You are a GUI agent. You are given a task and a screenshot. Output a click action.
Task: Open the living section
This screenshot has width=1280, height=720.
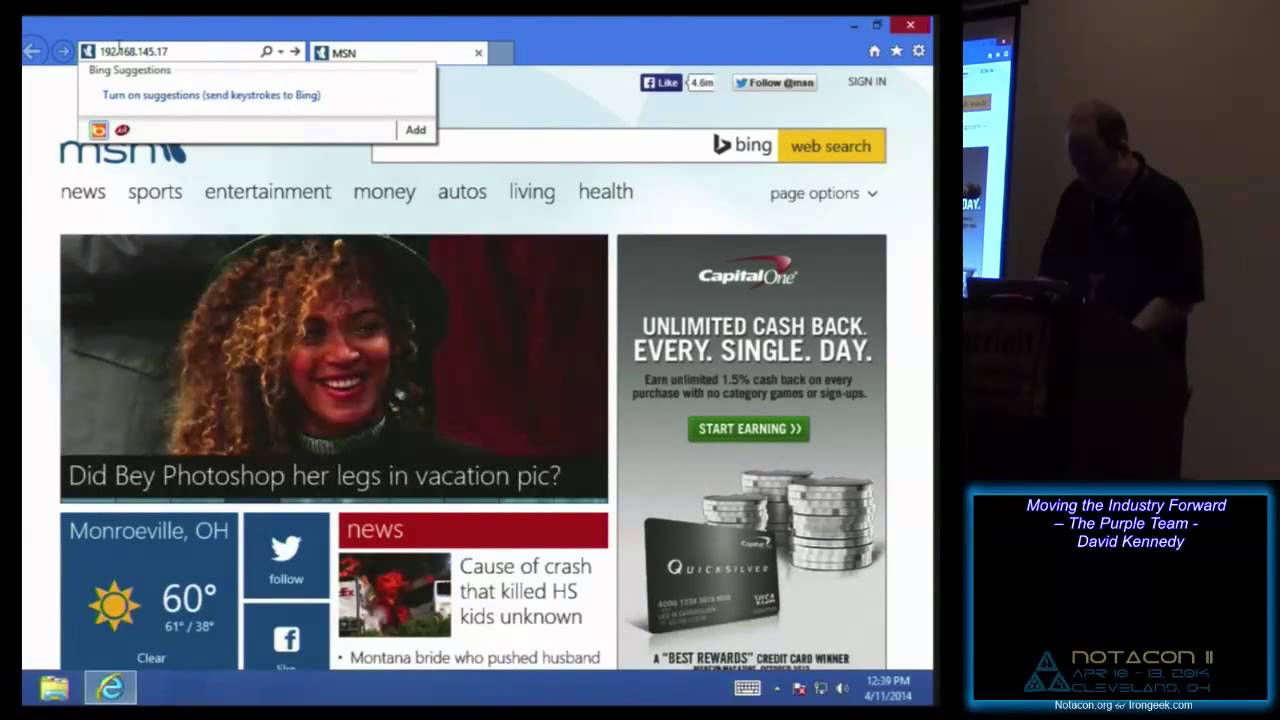pyautogui.click(x=532, y=192)
